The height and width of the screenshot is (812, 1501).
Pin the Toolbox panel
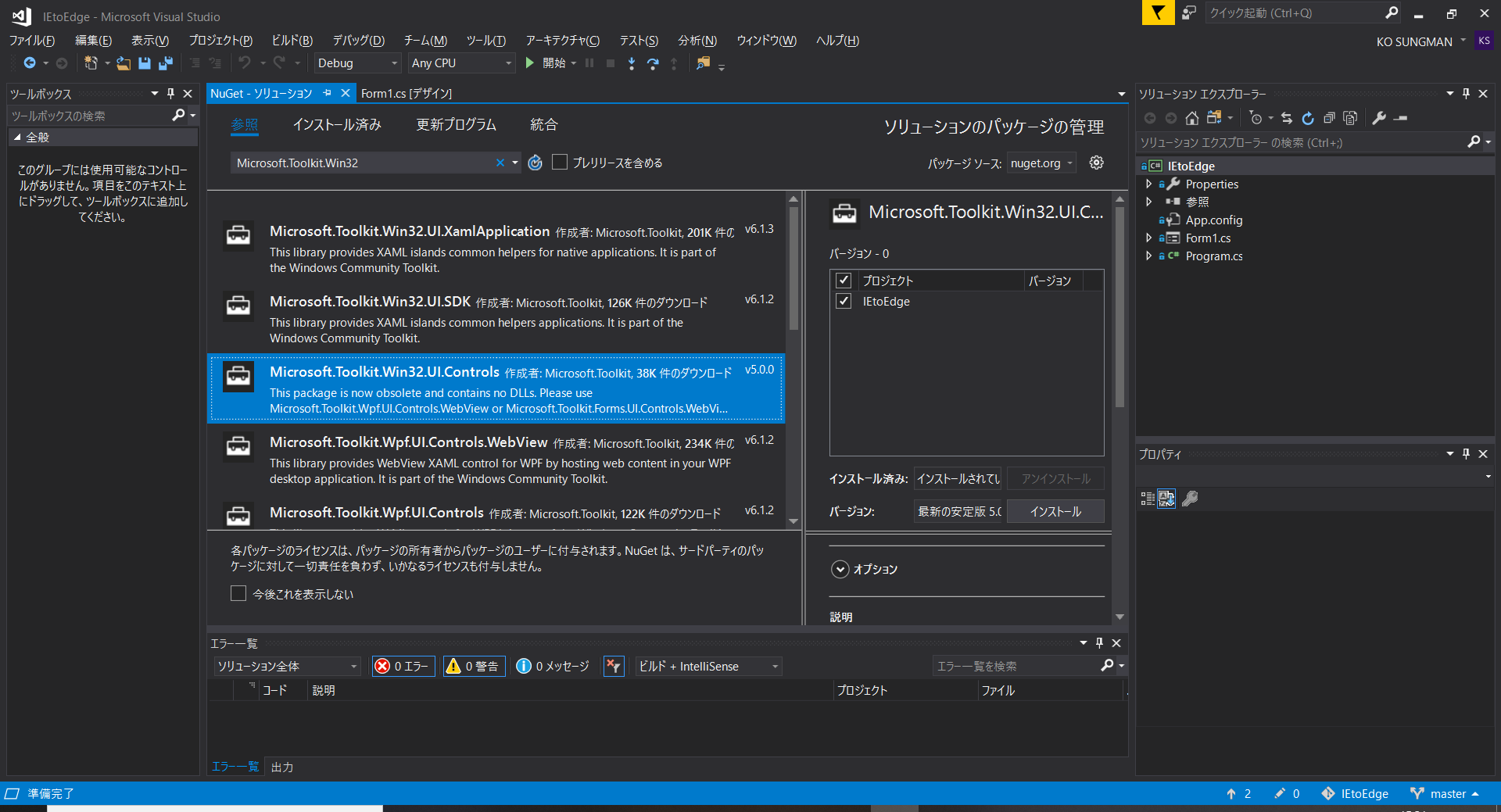click(171, 93)
